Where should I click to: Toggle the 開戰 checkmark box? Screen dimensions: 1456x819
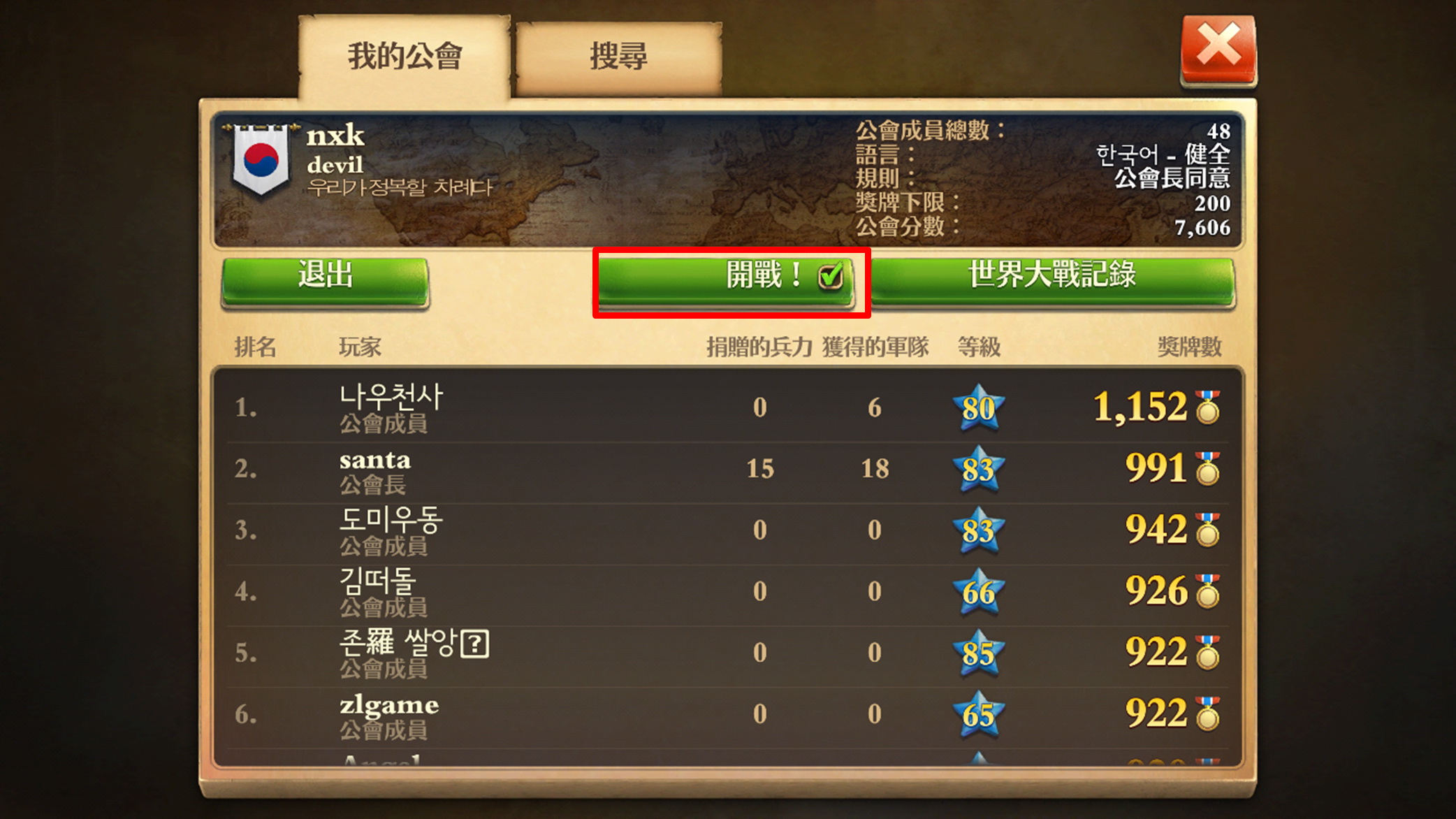click(831, 277)
